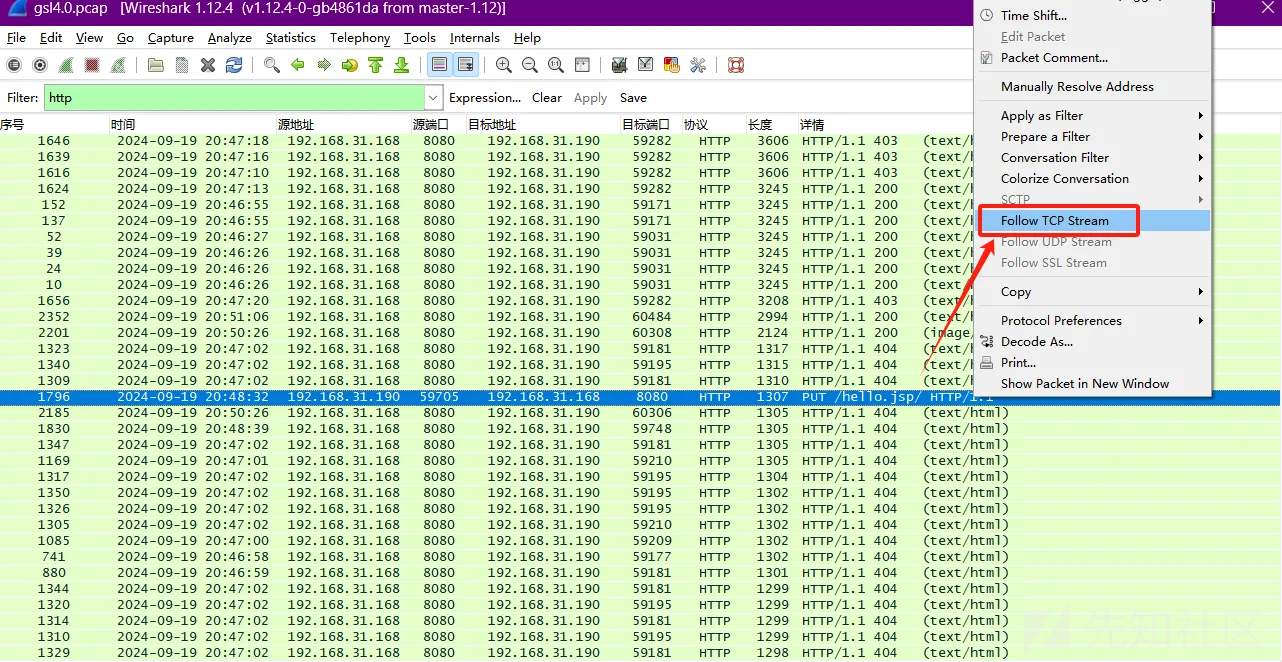The height and width of the screenshot is (662, 1282).
Task: Open the Statistics menu
Action: 291,38
